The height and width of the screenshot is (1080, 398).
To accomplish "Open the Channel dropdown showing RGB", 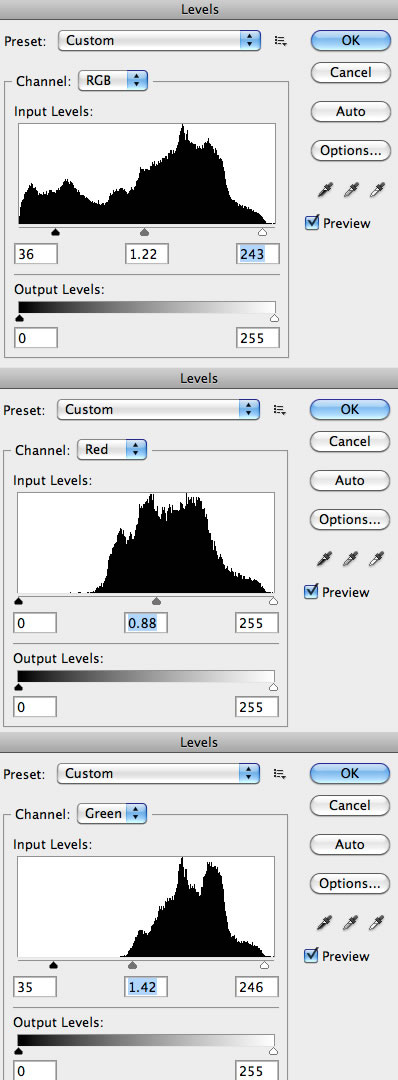I will [114, 81].
